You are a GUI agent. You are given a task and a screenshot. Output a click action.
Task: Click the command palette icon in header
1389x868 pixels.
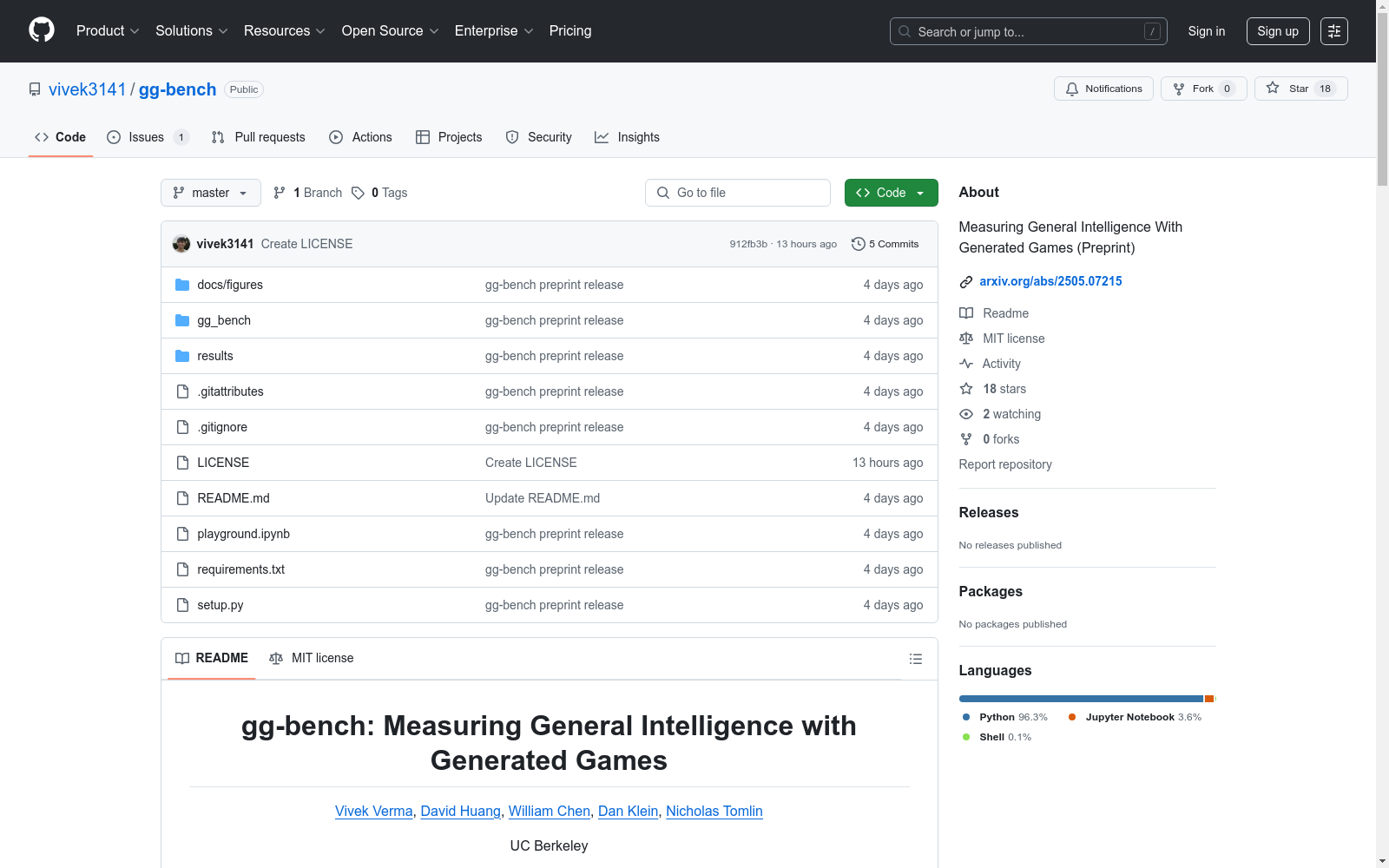1334,31
